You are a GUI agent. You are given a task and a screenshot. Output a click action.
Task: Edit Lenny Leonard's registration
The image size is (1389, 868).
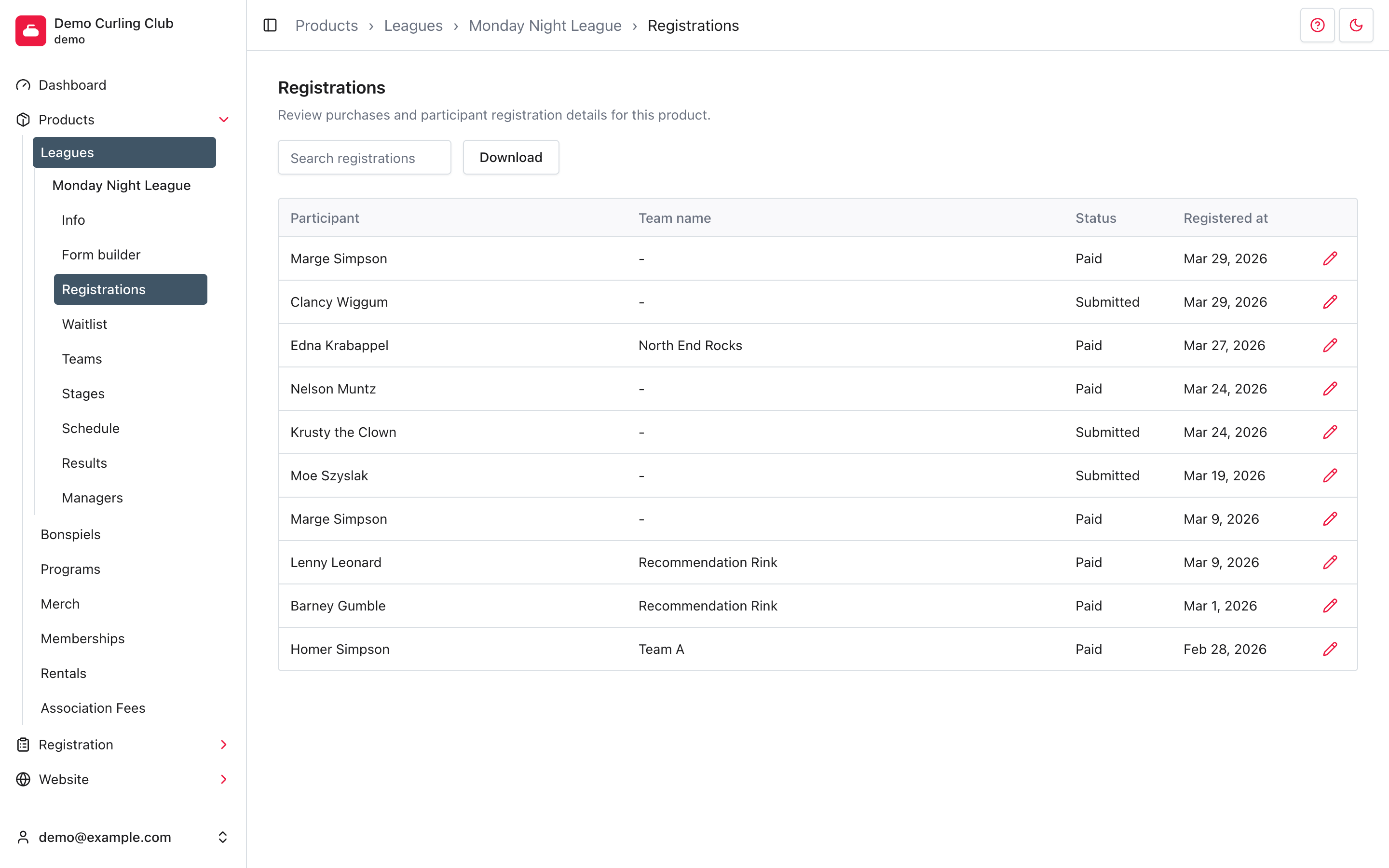pyautogui.click(x=1330, y=562)
